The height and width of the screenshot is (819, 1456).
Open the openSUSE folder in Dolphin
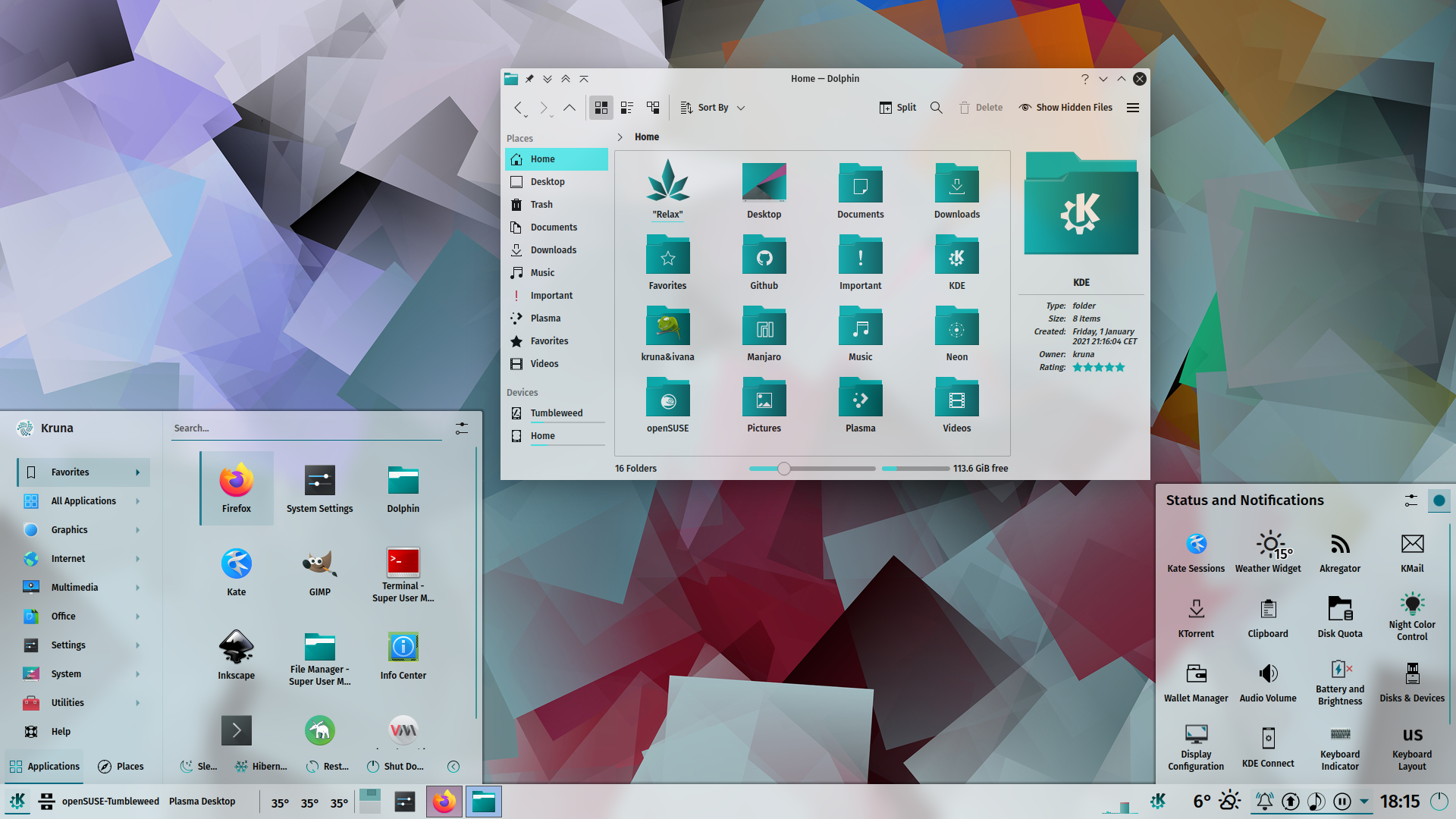[667, 405]
